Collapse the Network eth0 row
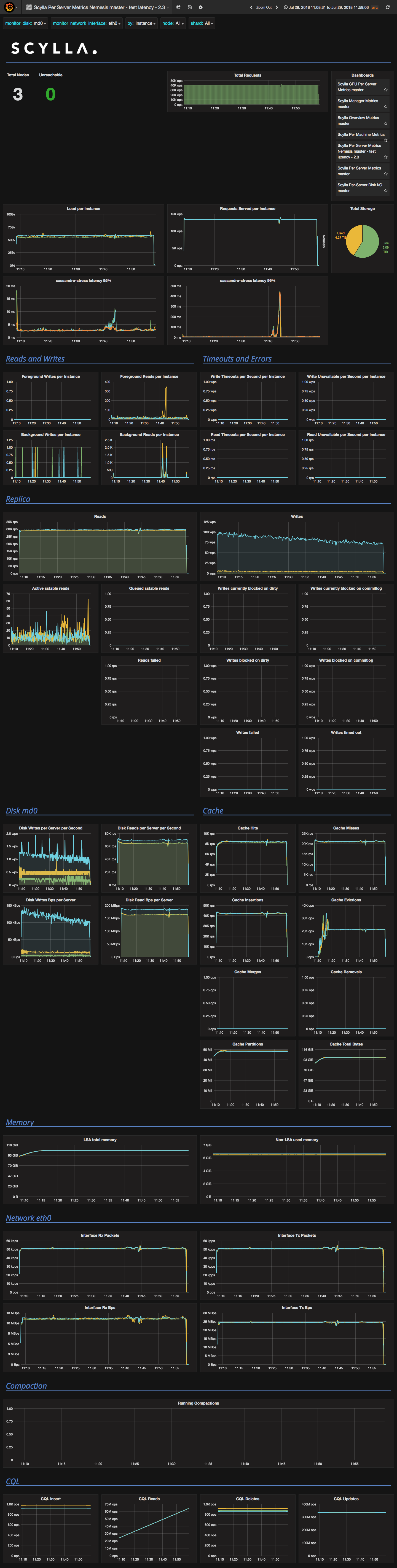 pos(29,1217)
